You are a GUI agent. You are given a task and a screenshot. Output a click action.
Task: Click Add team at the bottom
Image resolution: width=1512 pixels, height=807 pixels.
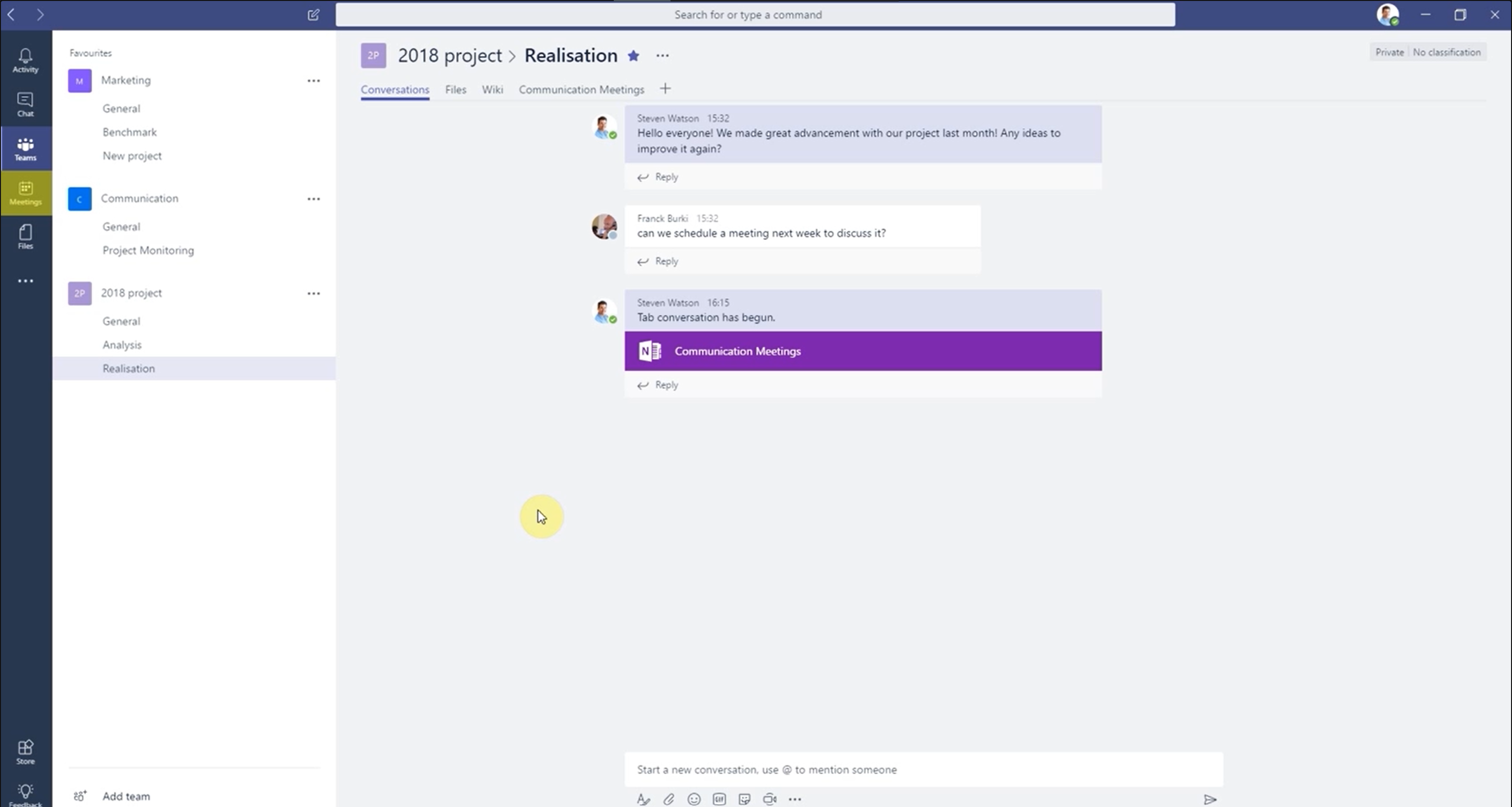pos(126,796)
